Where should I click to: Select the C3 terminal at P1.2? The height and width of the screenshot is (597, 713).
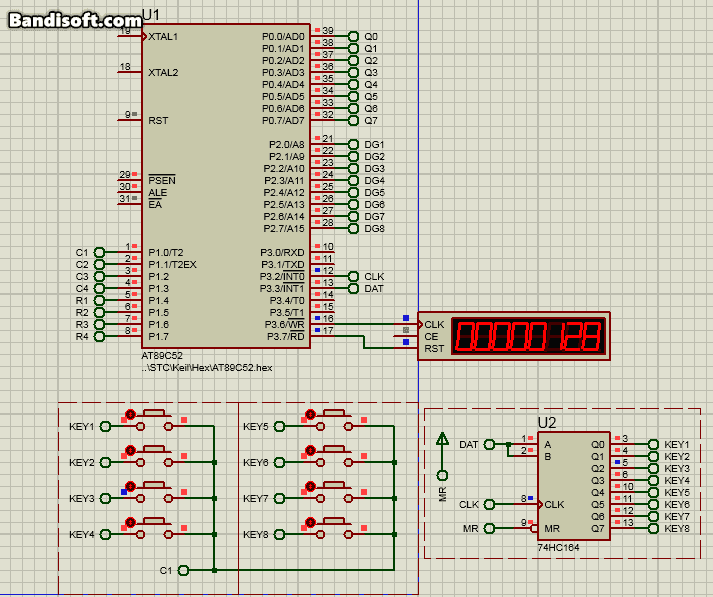(99, 276)
